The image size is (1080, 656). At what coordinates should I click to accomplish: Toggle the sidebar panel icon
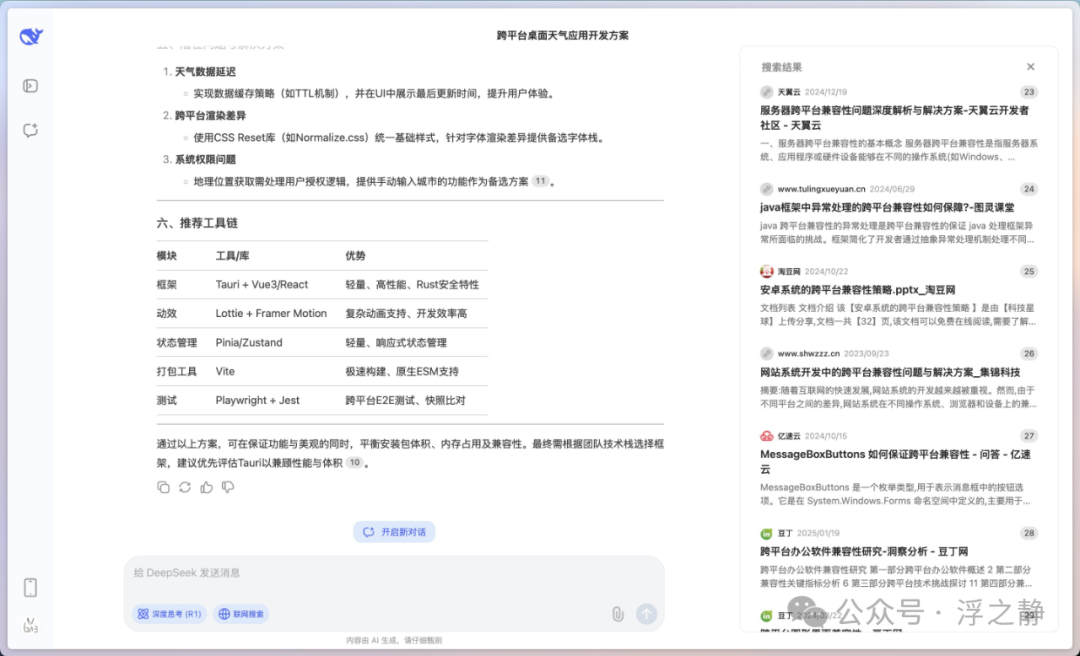pos(30,86)
